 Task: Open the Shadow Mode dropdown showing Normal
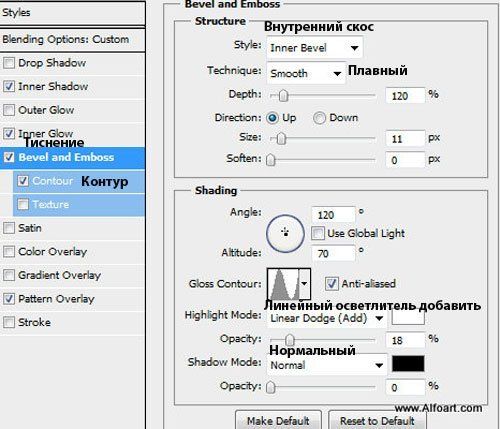[x=327, y=365]
